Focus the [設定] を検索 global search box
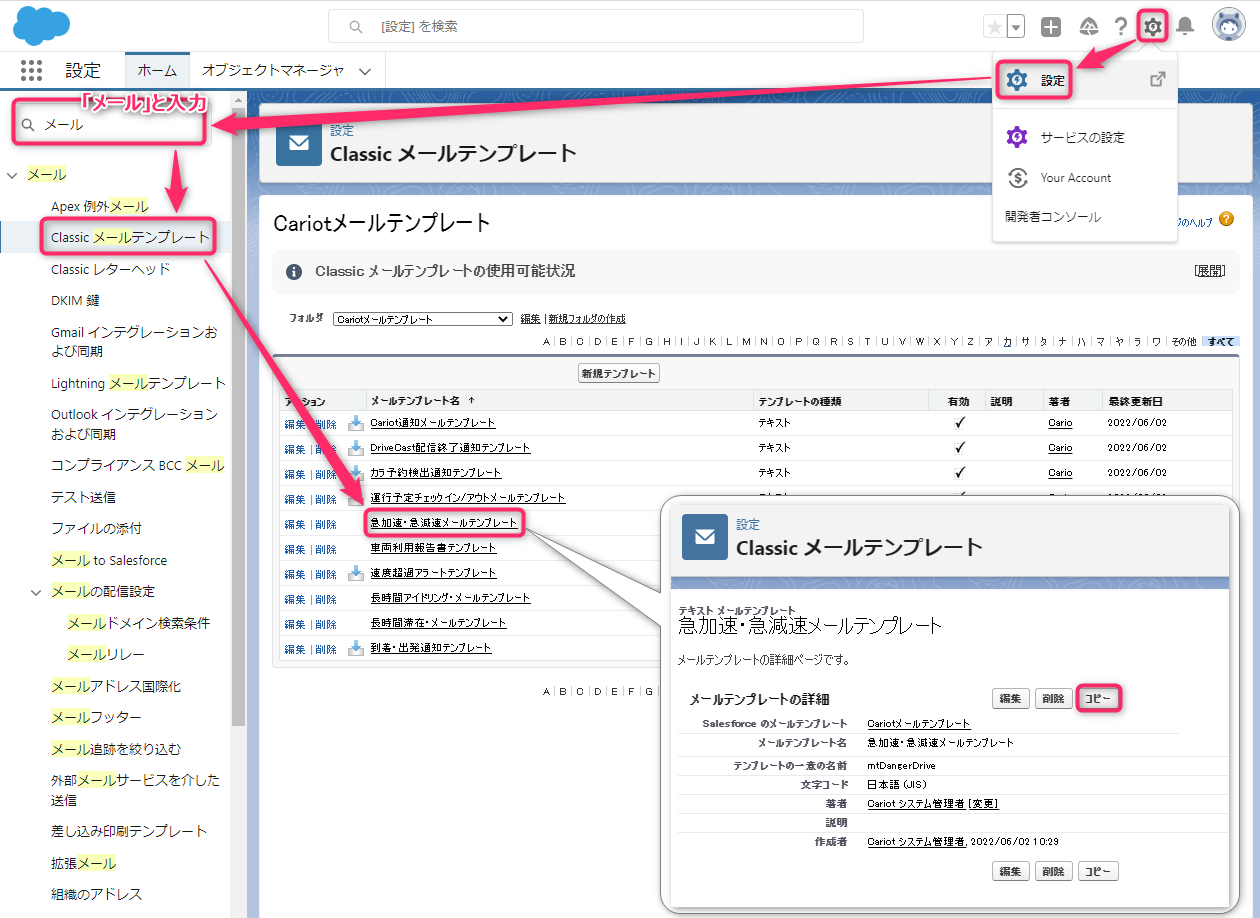 (595, 27)
